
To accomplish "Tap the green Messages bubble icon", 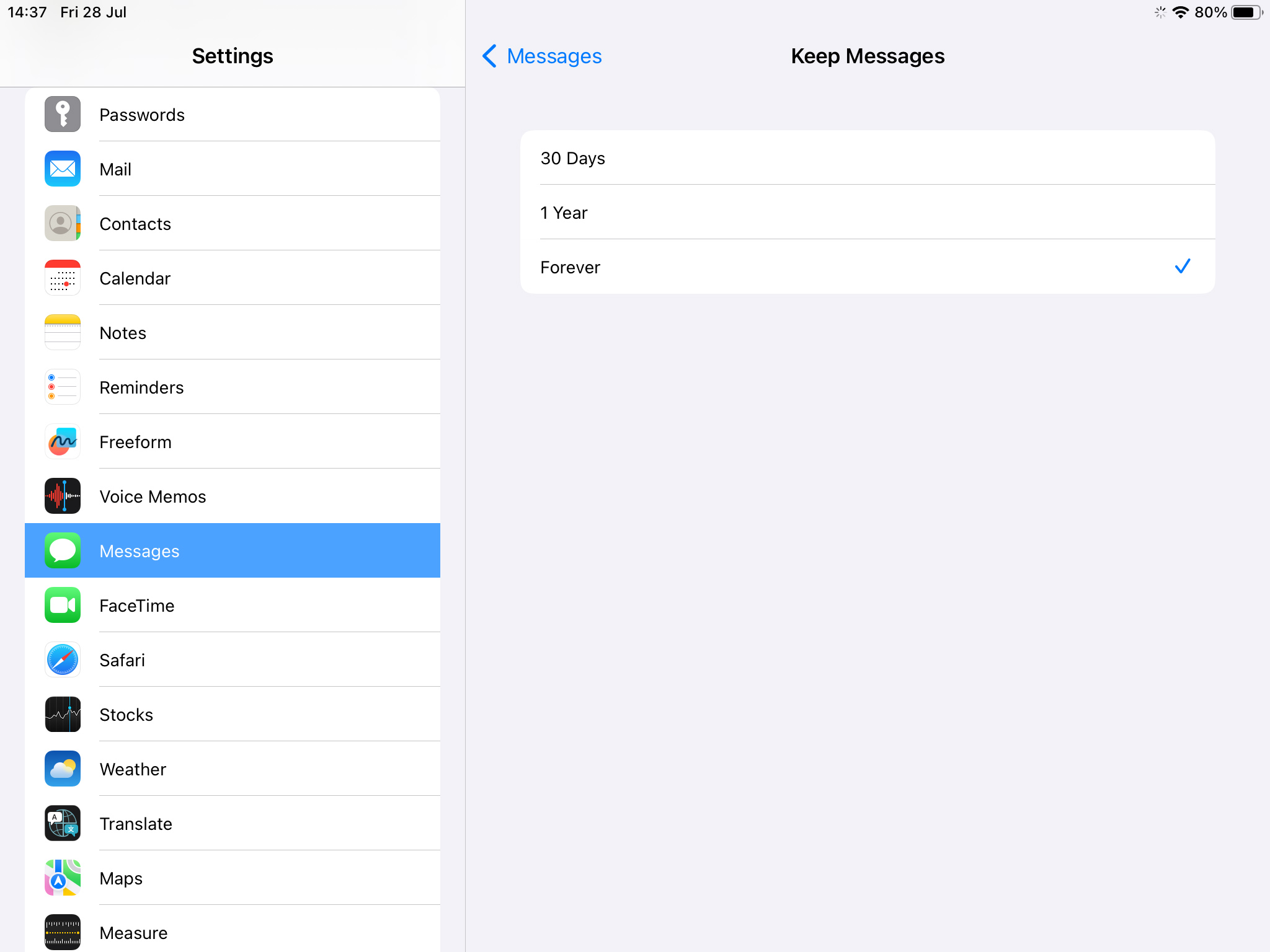I will pyautogui.click(x=63, y=551).
